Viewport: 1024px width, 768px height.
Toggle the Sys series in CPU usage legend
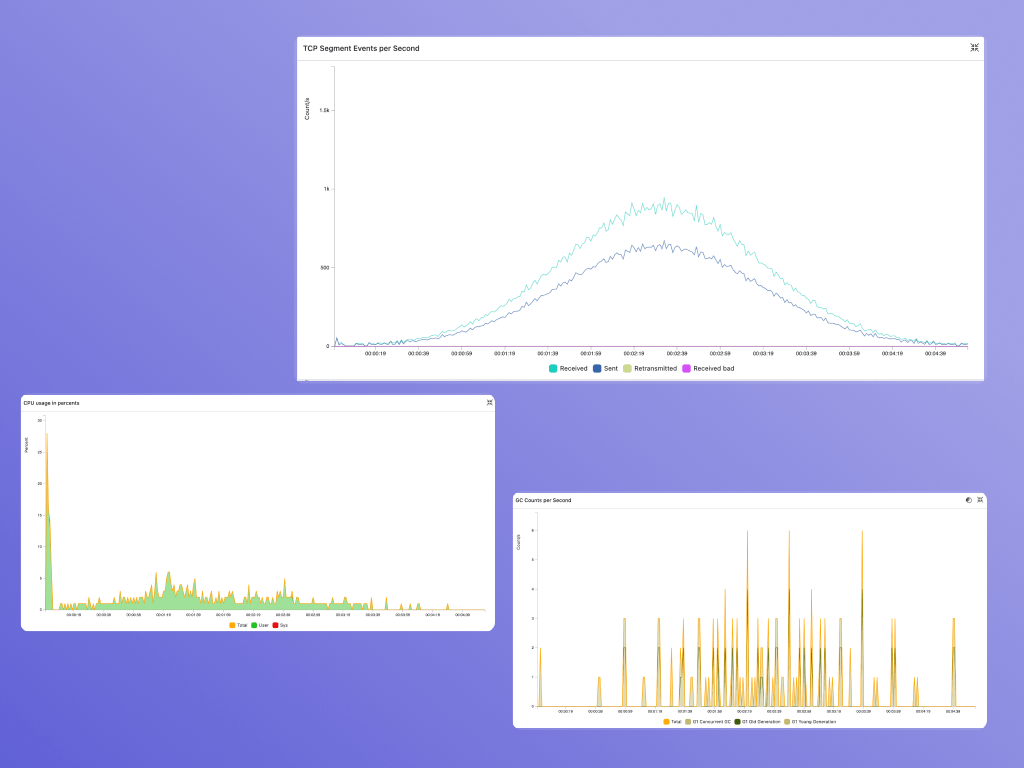(280, 625)
